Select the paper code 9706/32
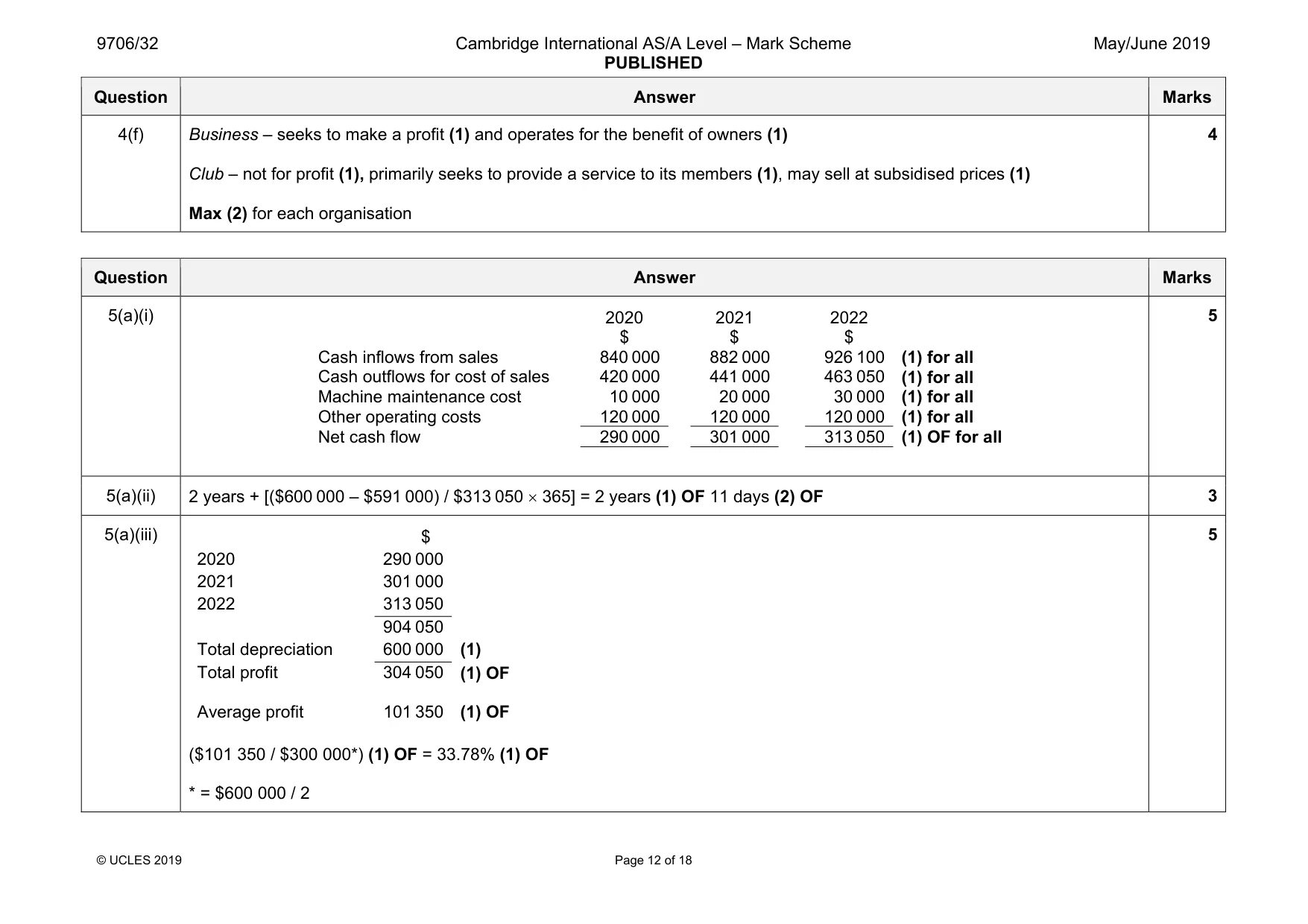This screenshot has height=924, width=1308. (127, 43)
